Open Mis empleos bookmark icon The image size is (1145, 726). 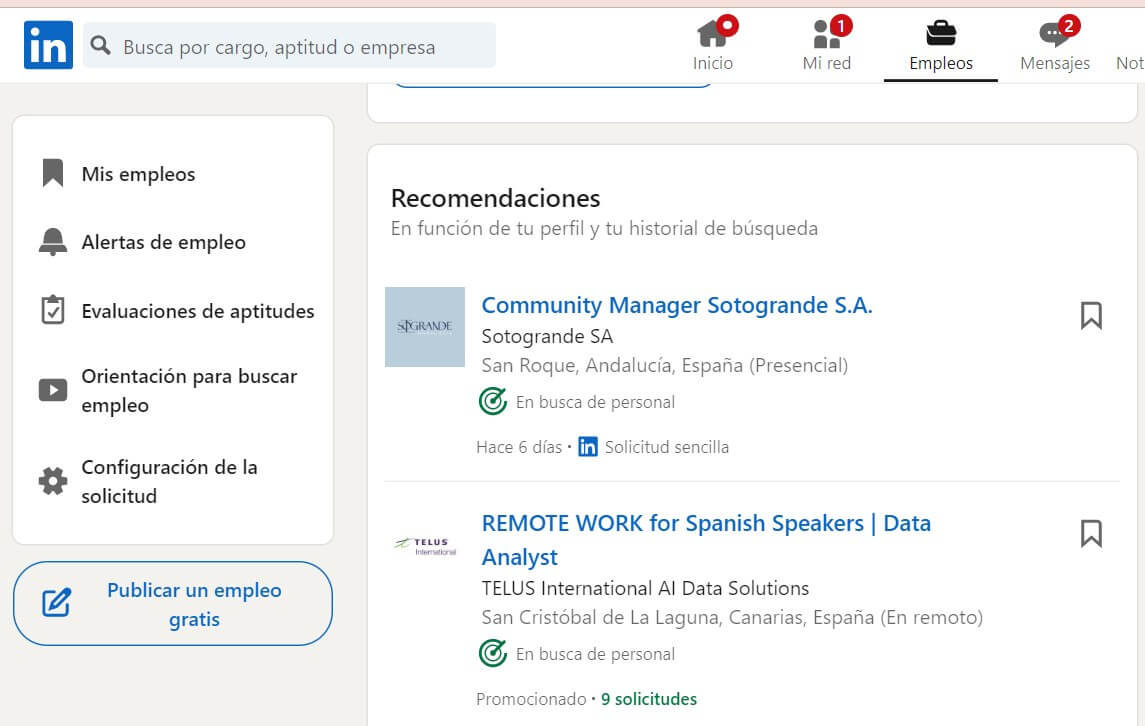pyautogui.click(x=52, y=173)
